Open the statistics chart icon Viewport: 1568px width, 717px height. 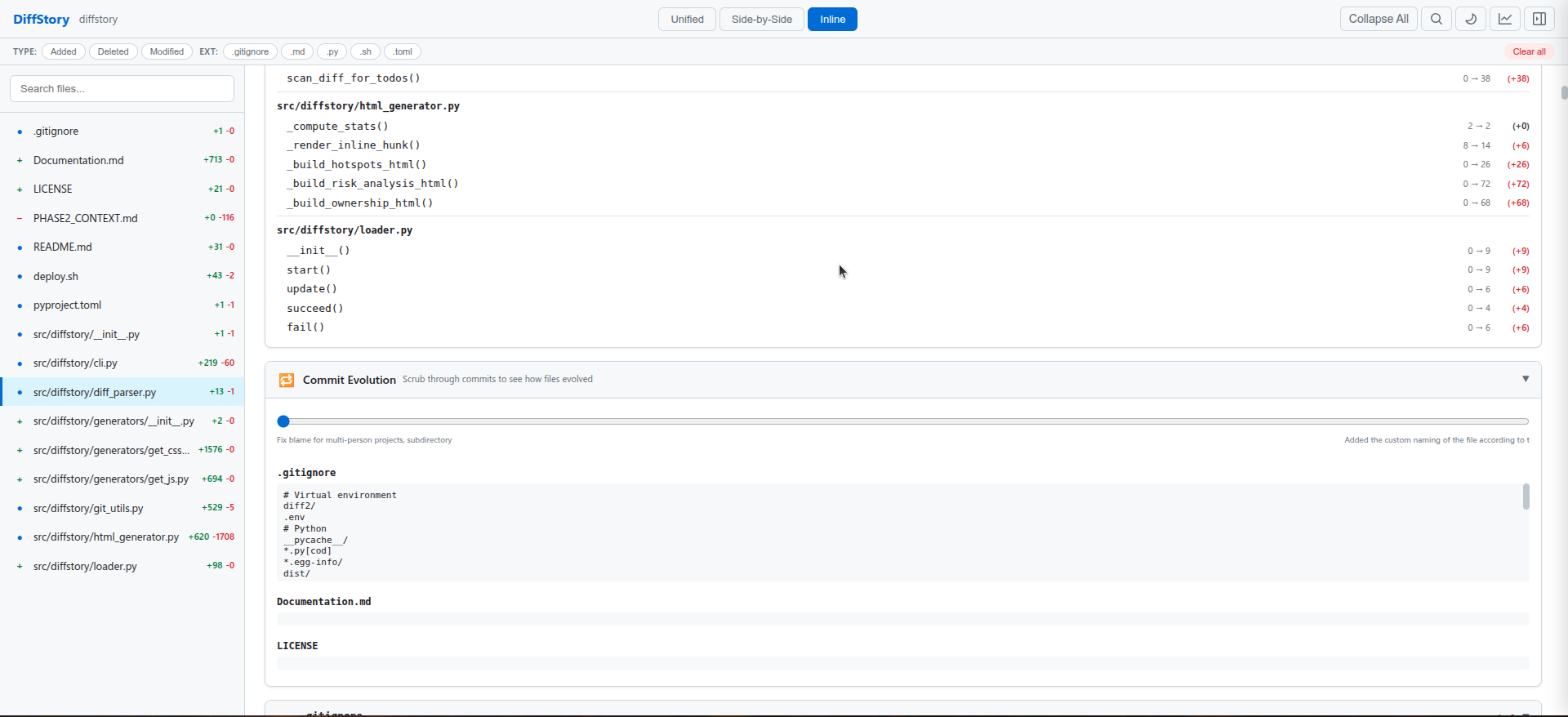pos(1505,19)
